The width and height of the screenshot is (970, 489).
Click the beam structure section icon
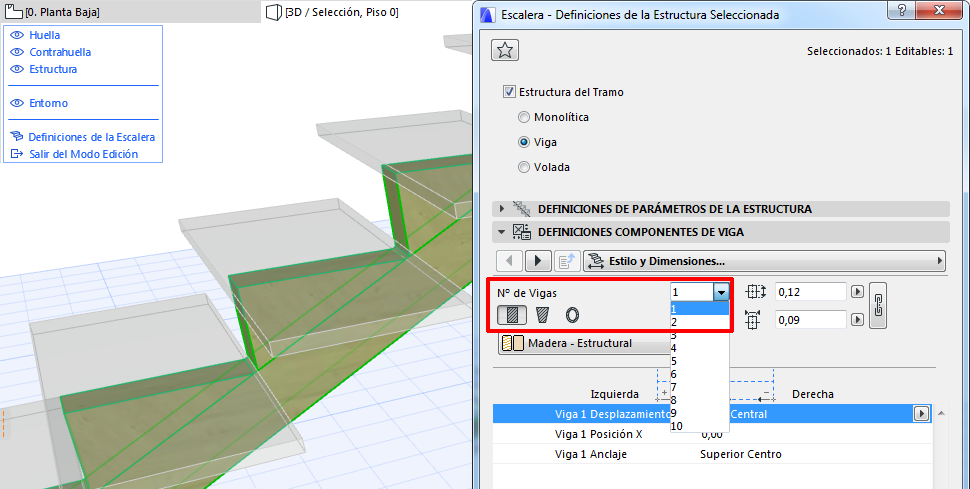pyautogui.click(x=521, y=232)
